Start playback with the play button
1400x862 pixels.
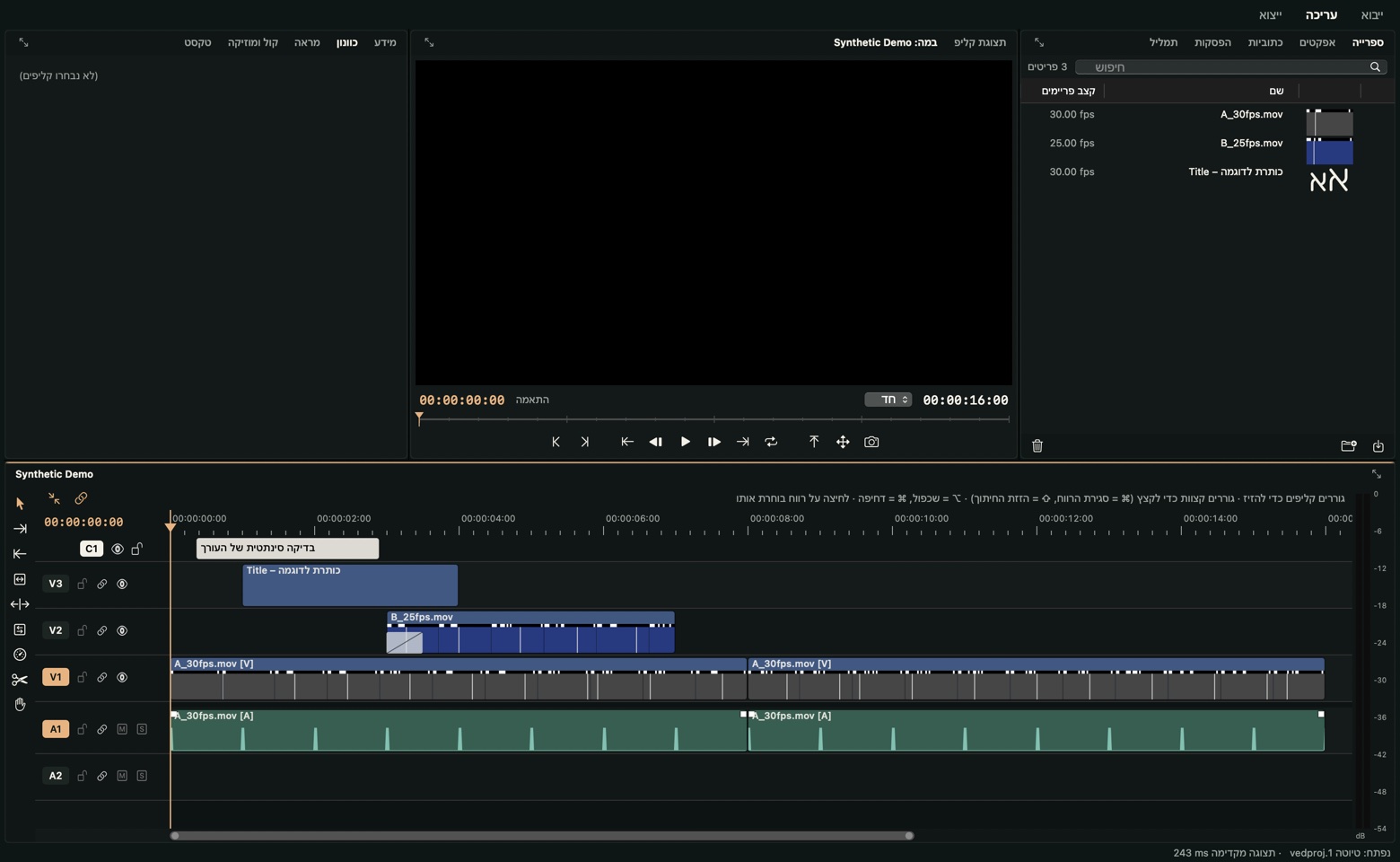tap(685, 442)
